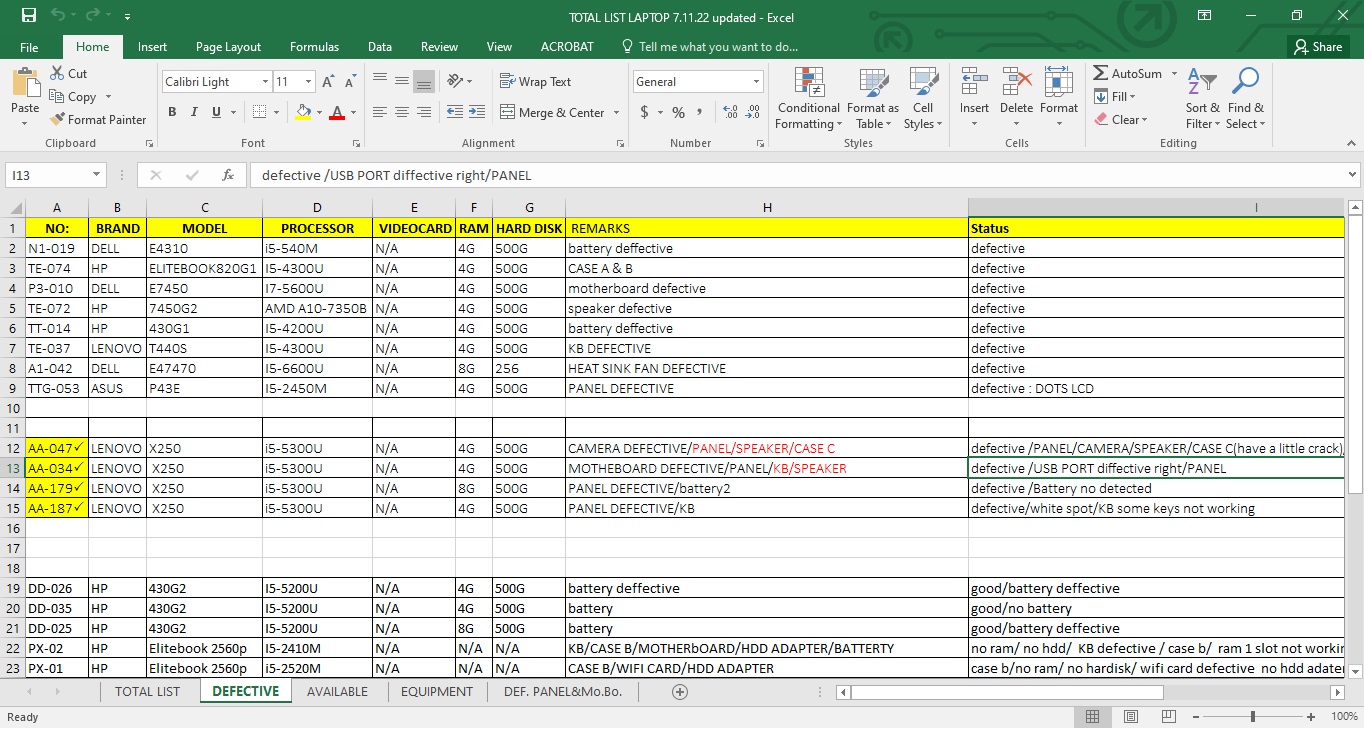Click the Share button

pyautogui.click(x=1318, y=47)
